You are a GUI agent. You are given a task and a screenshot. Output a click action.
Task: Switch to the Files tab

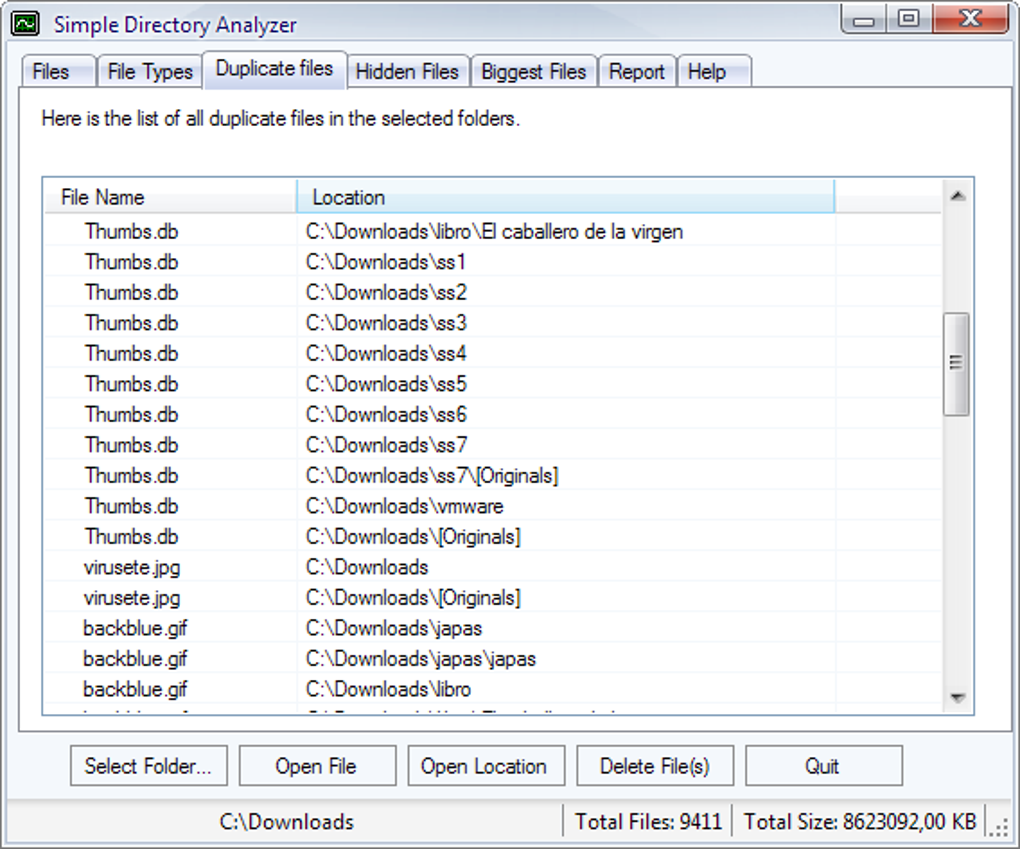point(56,71)
